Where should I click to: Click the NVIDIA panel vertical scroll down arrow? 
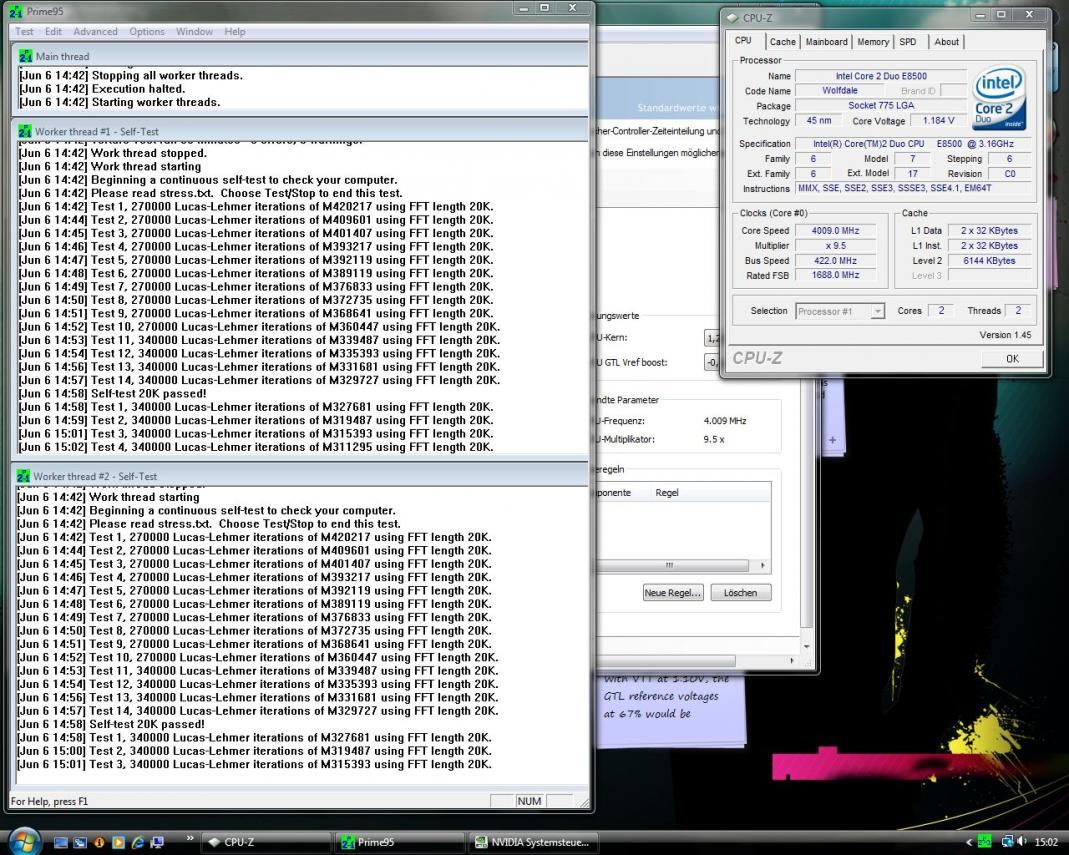pos(807,646)
